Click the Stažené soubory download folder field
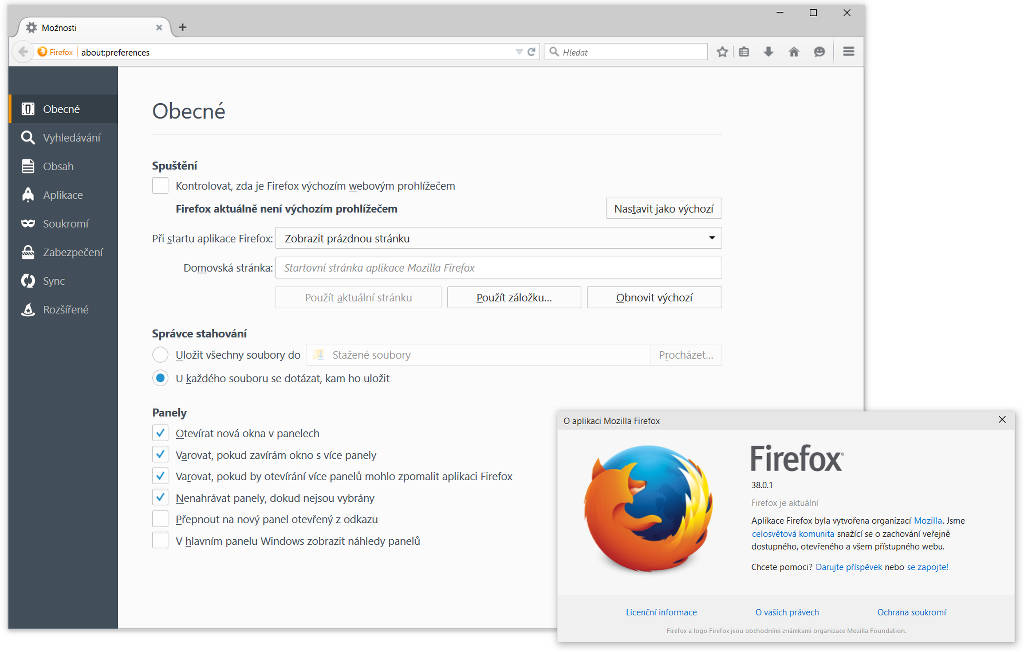Image resolution: width=1024 pixels, height=652 pixels. pyautogui.click(x=479, y=355)
